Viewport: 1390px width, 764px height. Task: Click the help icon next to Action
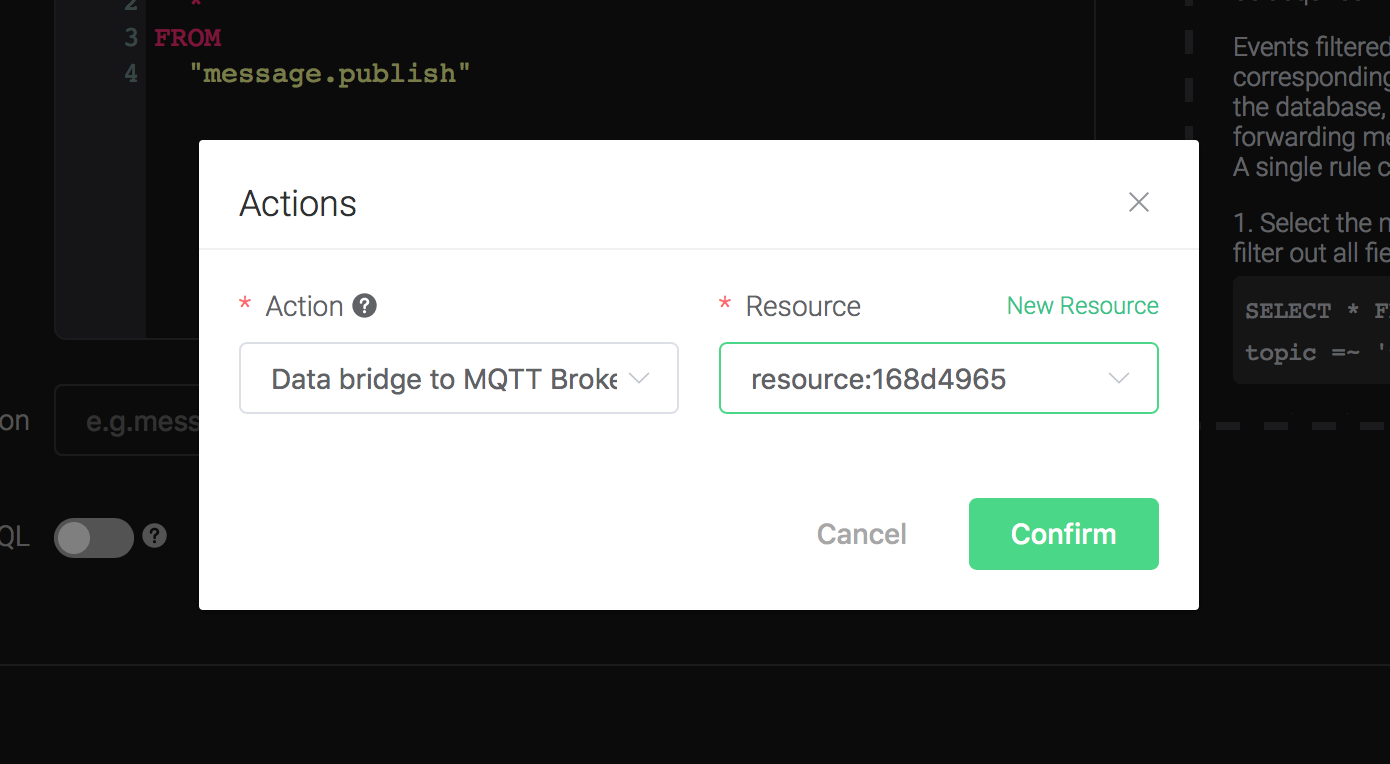click(x=365, y=306)
